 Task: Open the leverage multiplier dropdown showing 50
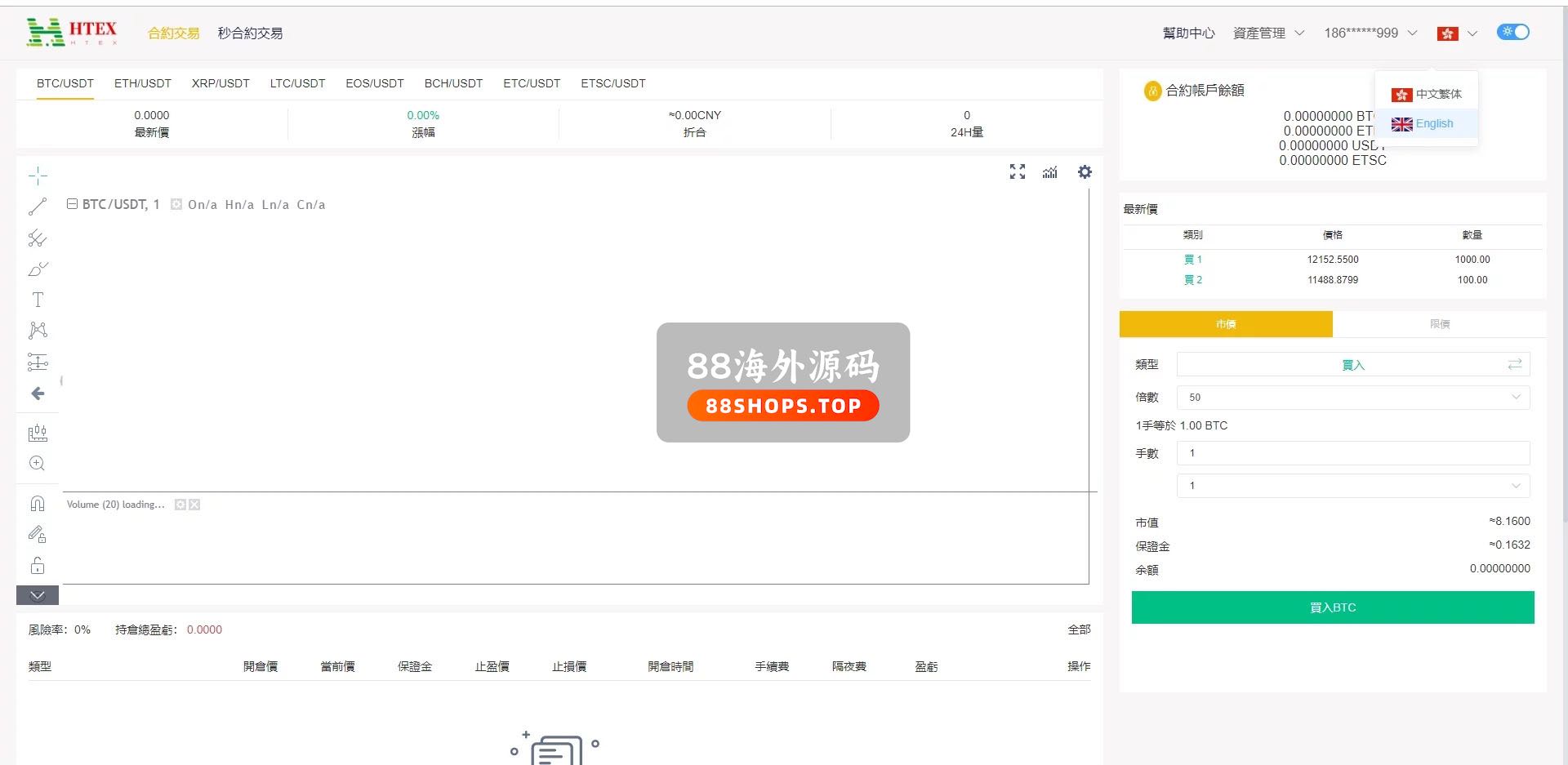[1352, 398]
